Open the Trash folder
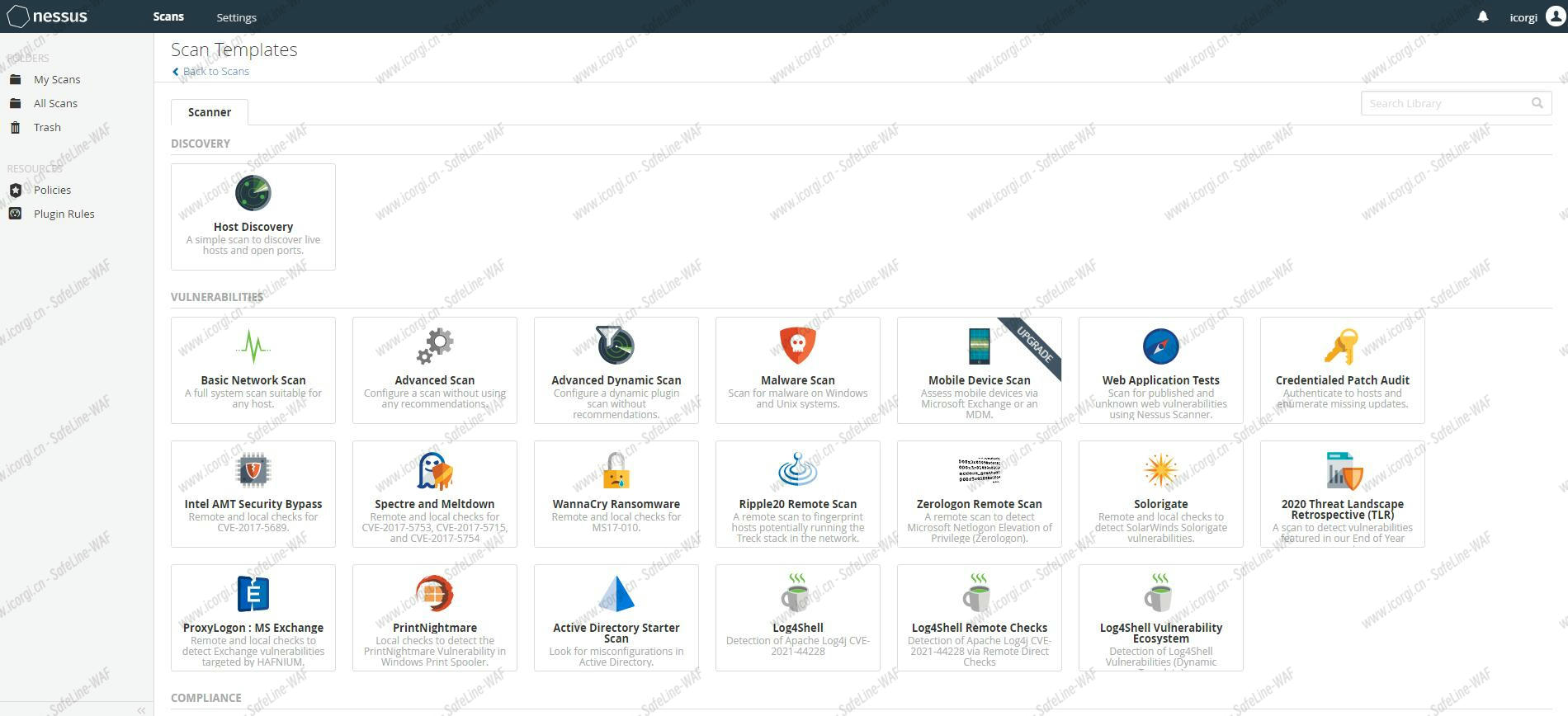This screenshot has width=1568, height=716. (47, 127)
